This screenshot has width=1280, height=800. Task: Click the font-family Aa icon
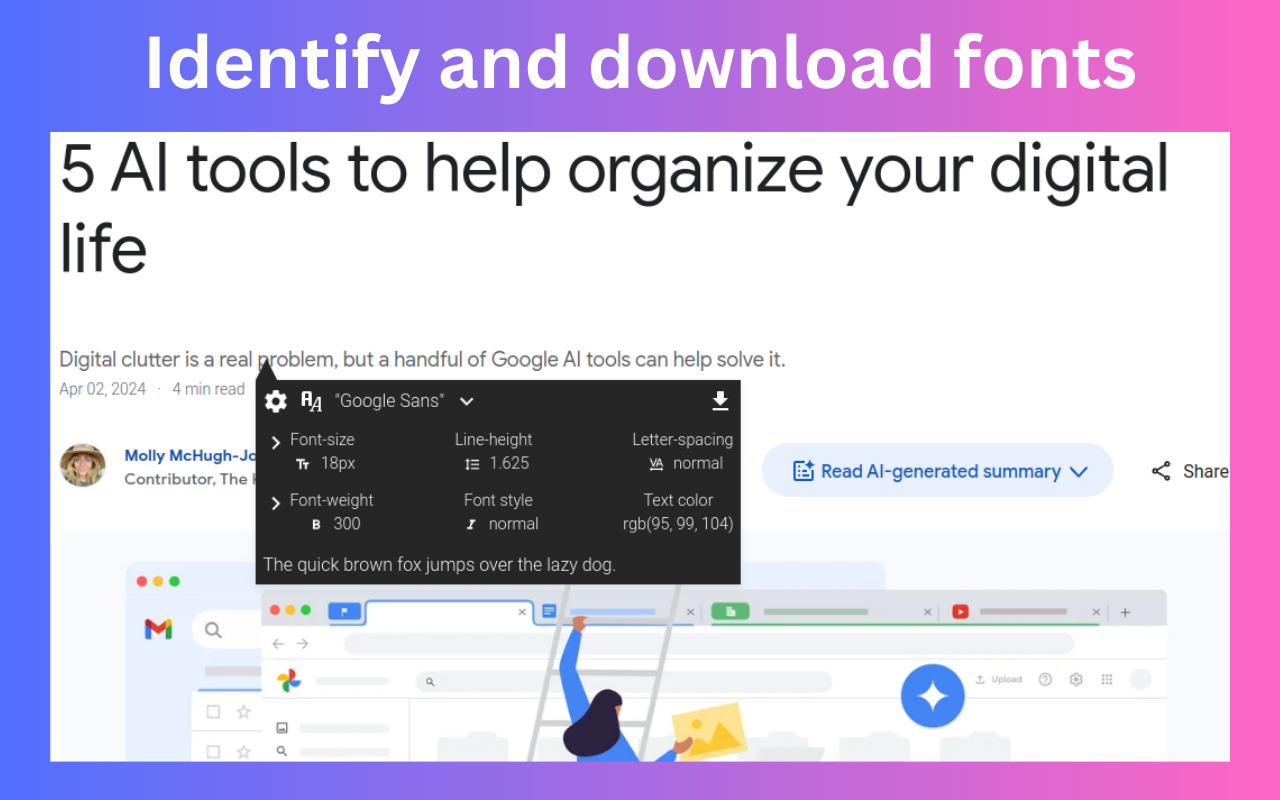(x=310, y=401)
